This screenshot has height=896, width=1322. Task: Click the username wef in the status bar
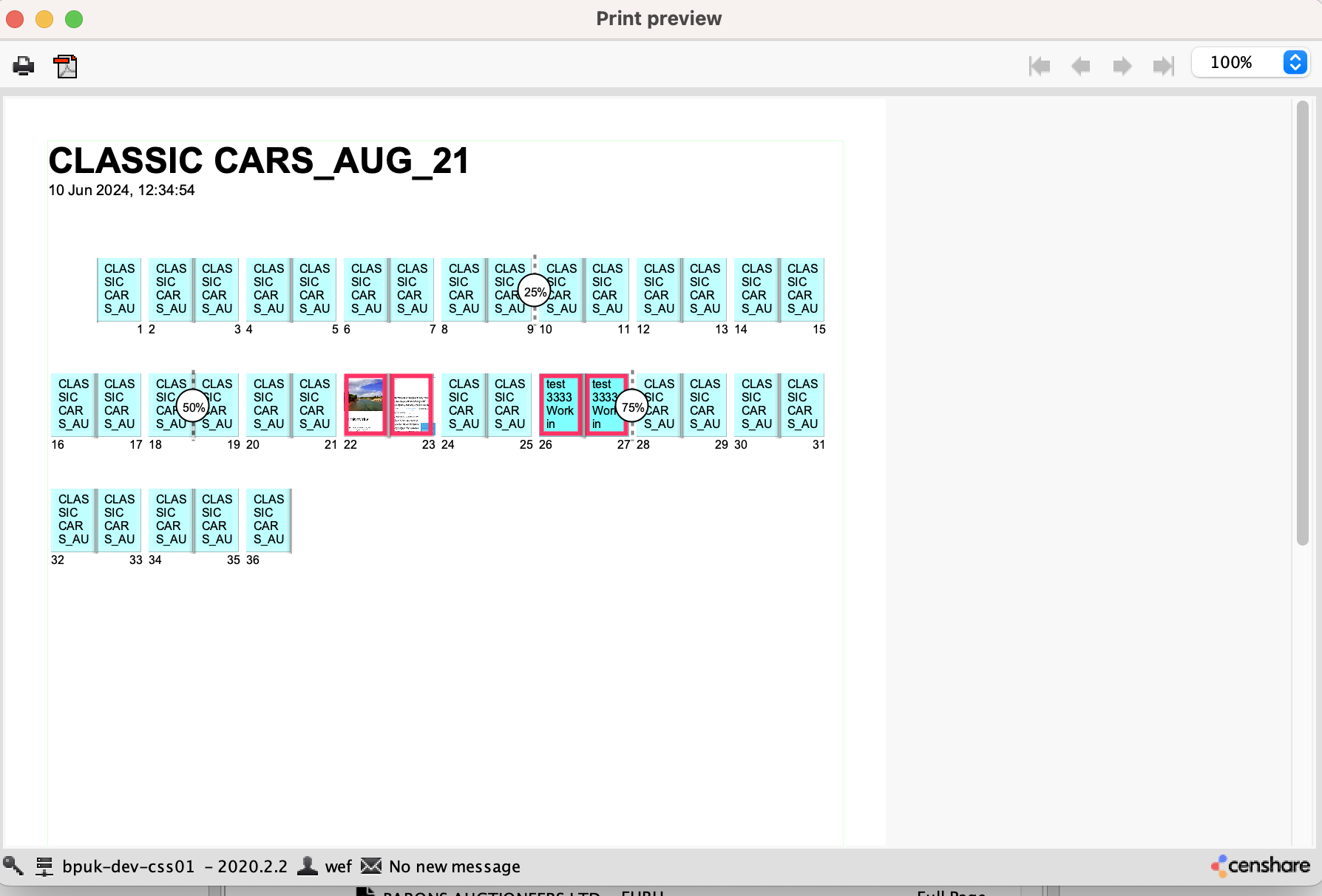[338, 866]
